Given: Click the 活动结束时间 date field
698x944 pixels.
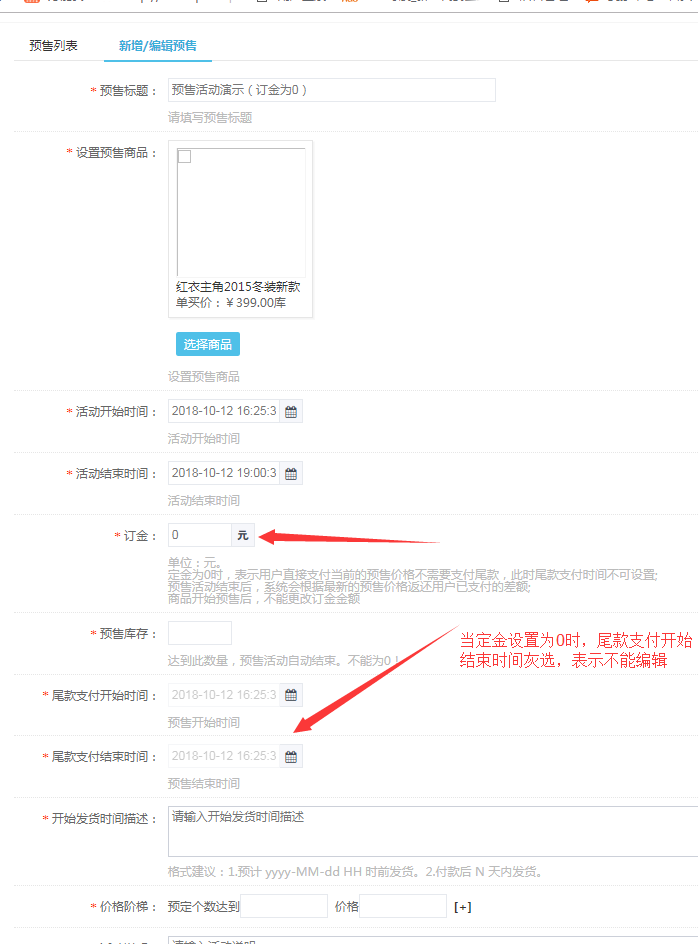Looking at the screenshot, I should click(x=224, y=473).
